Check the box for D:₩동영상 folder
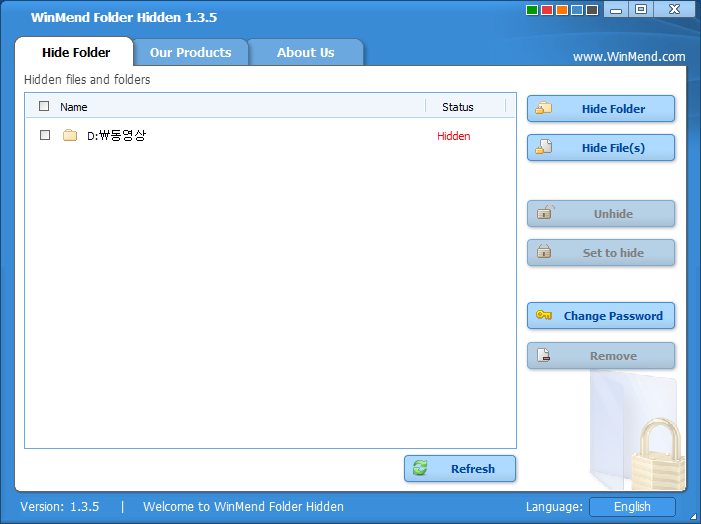 pos(45,135)
